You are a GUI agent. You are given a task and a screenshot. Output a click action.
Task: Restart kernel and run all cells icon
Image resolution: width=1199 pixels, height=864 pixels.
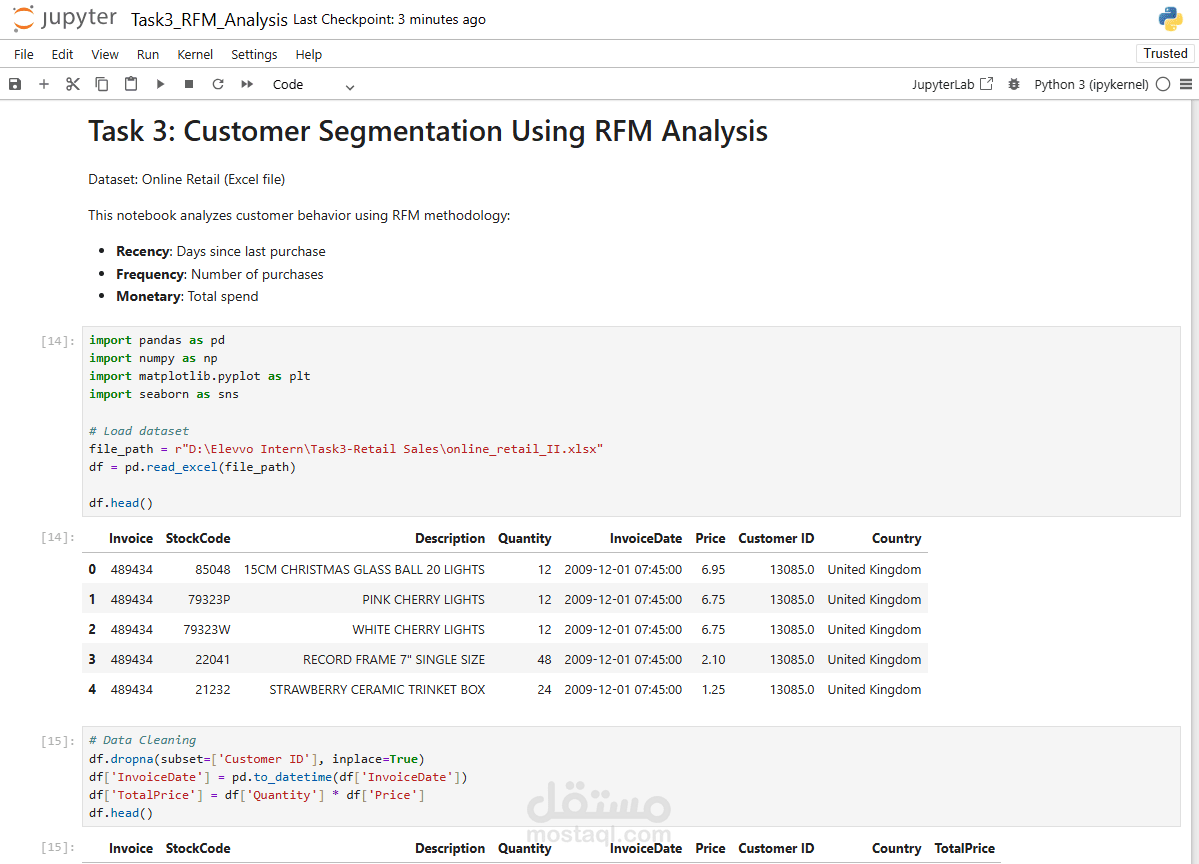pyautogui.click(x=247, y=85)
